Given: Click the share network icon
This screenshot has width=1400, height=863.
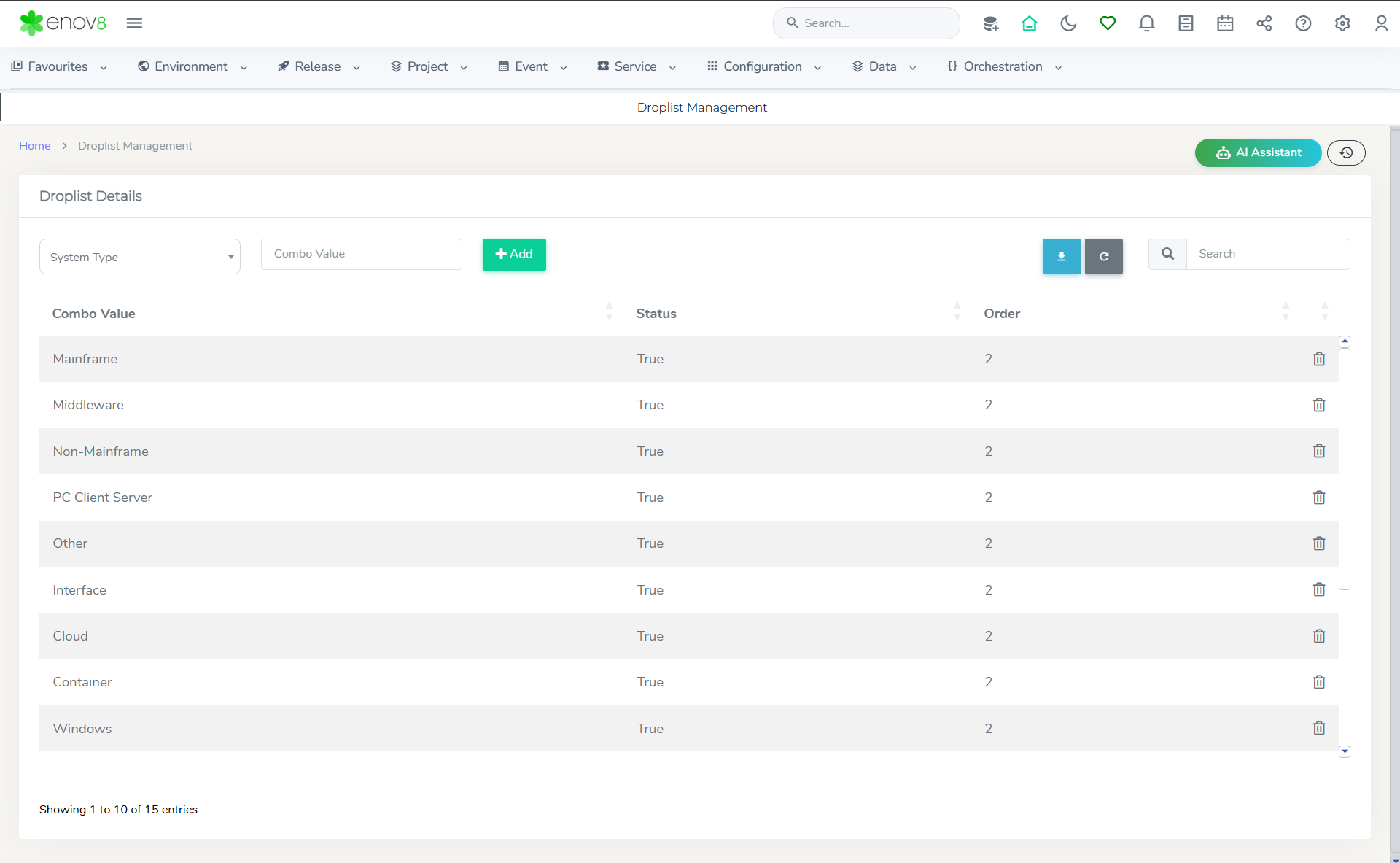Looking at the screenshot, I should (x=1264, y=23).
